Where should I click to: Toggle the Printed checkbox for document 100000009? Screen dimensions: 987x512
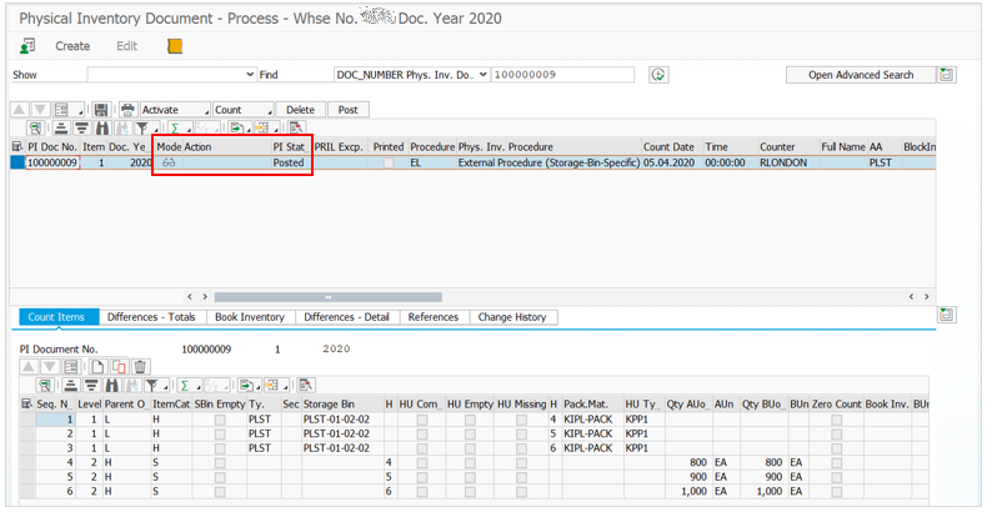(388, 163)
